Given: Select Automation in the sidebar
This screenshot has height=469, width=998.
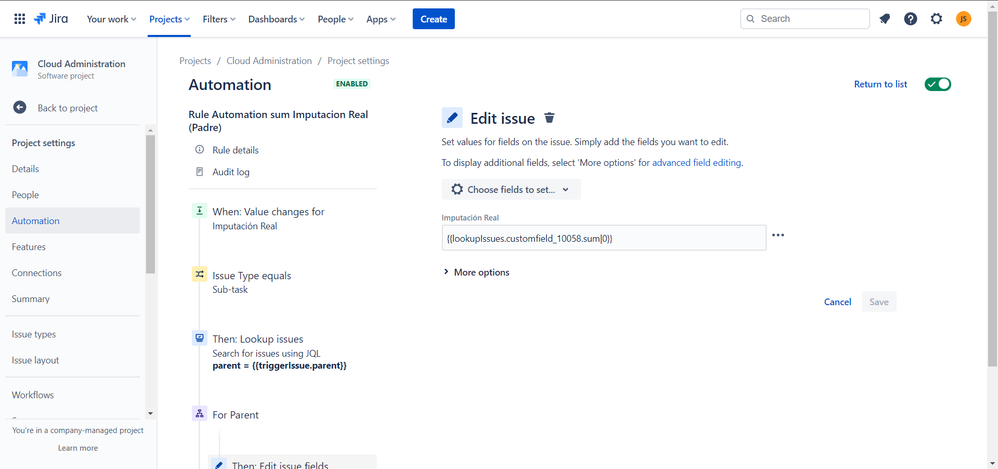Looking at the screenshot, I should pos(73,221).
